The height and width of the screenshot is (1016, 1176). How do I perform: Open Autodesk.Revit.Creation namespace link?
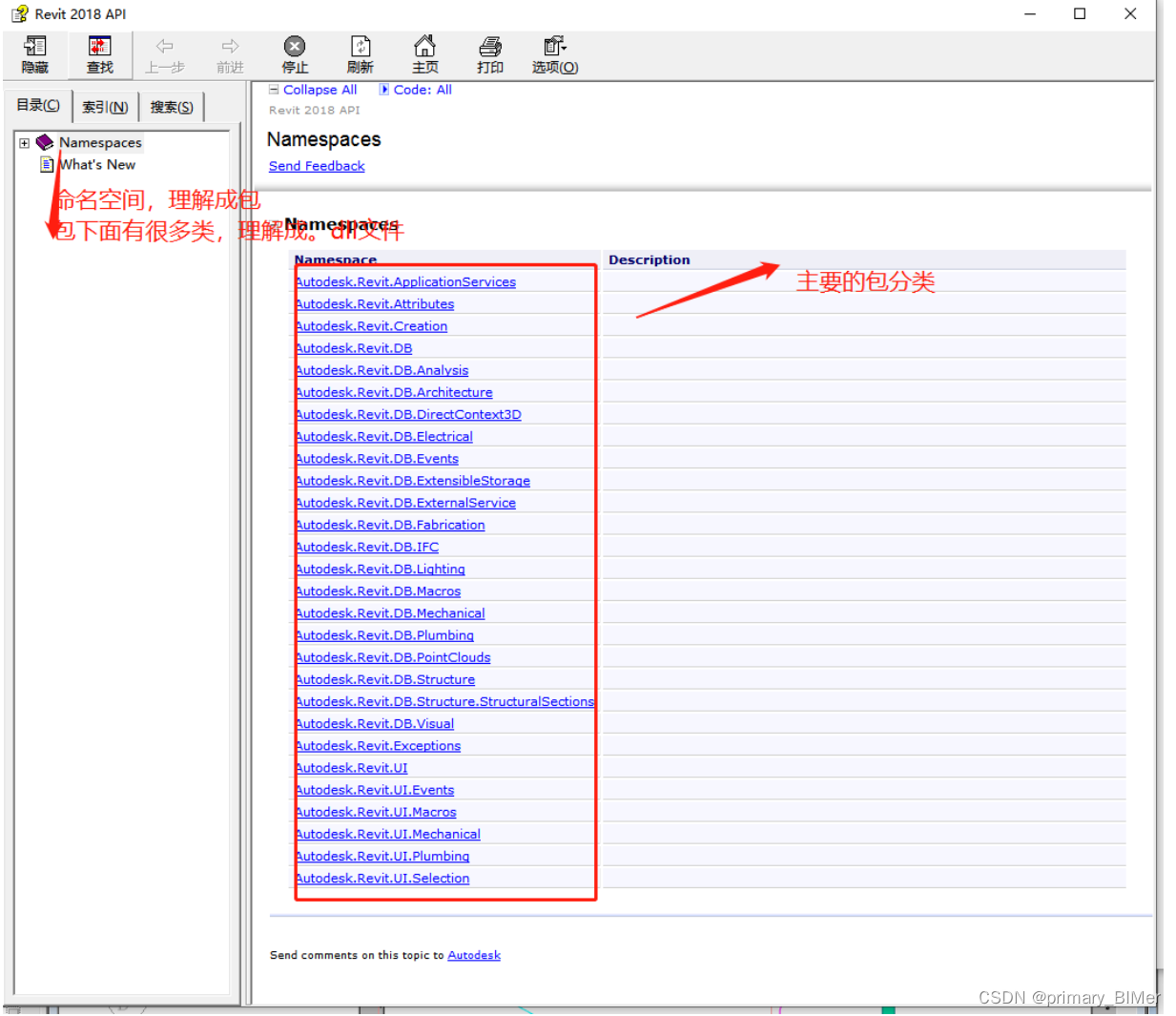click(371, 325)
